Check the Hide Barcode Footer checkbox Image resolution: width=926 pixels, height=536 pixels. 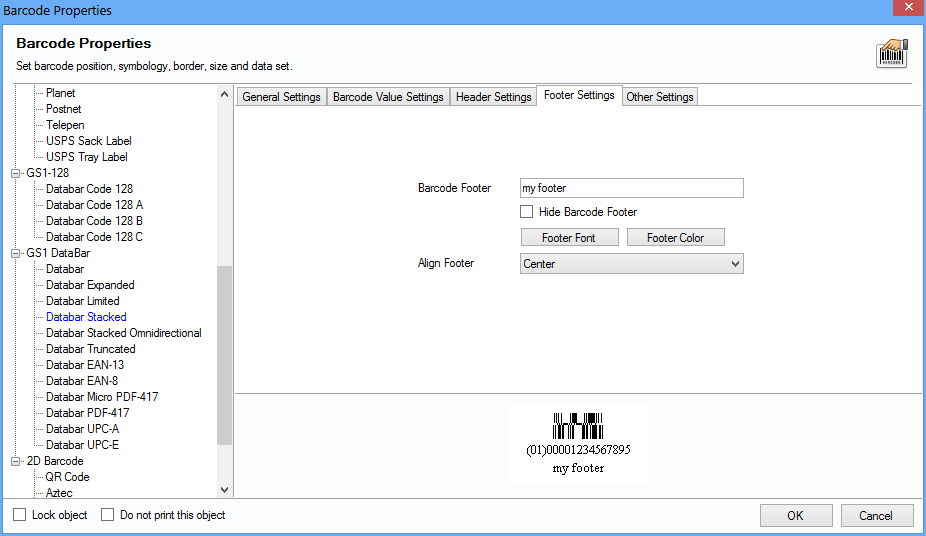[x=526, y=211]
